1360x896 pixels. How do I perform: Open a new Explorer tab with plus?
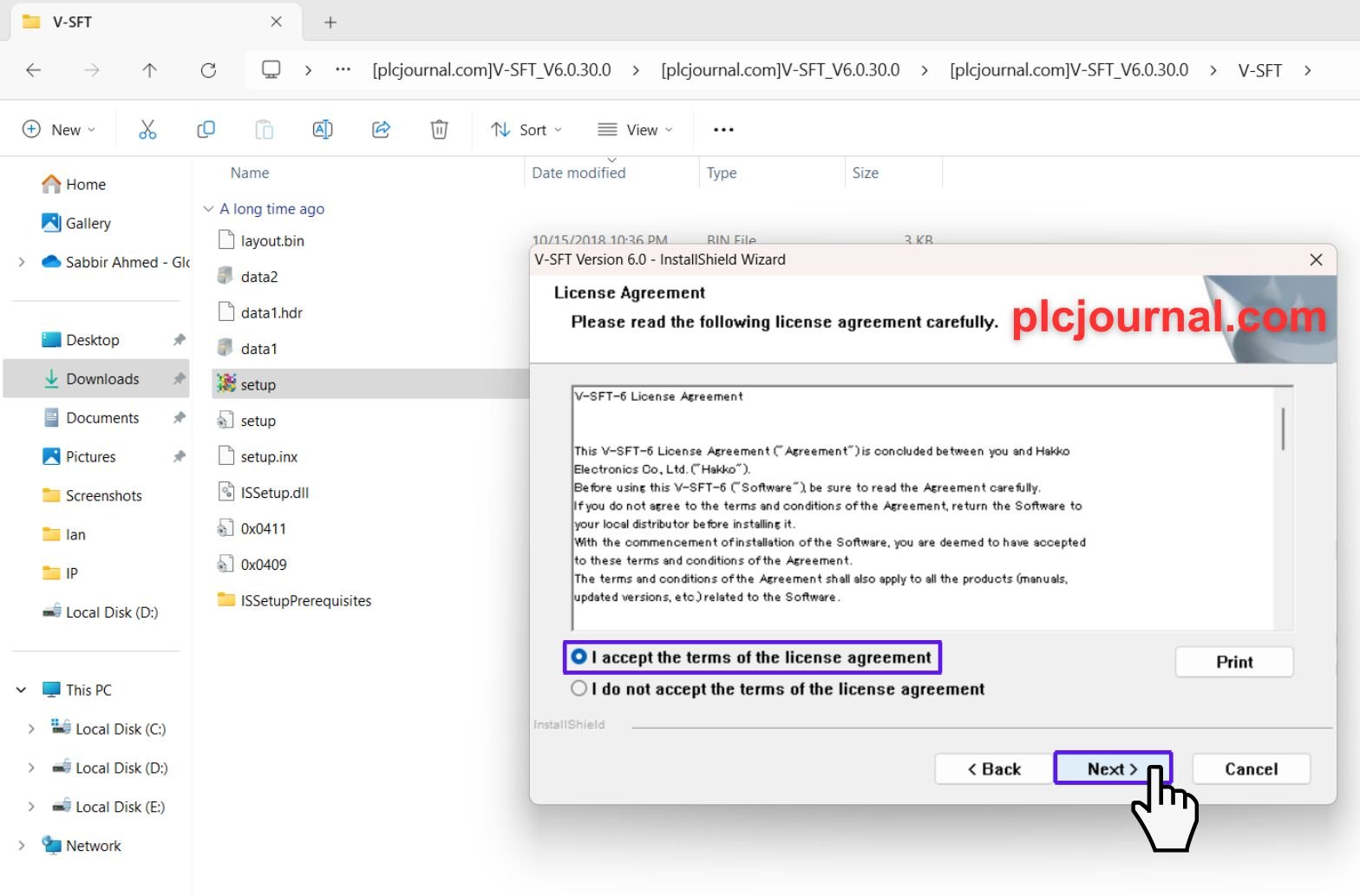(330, 23)
